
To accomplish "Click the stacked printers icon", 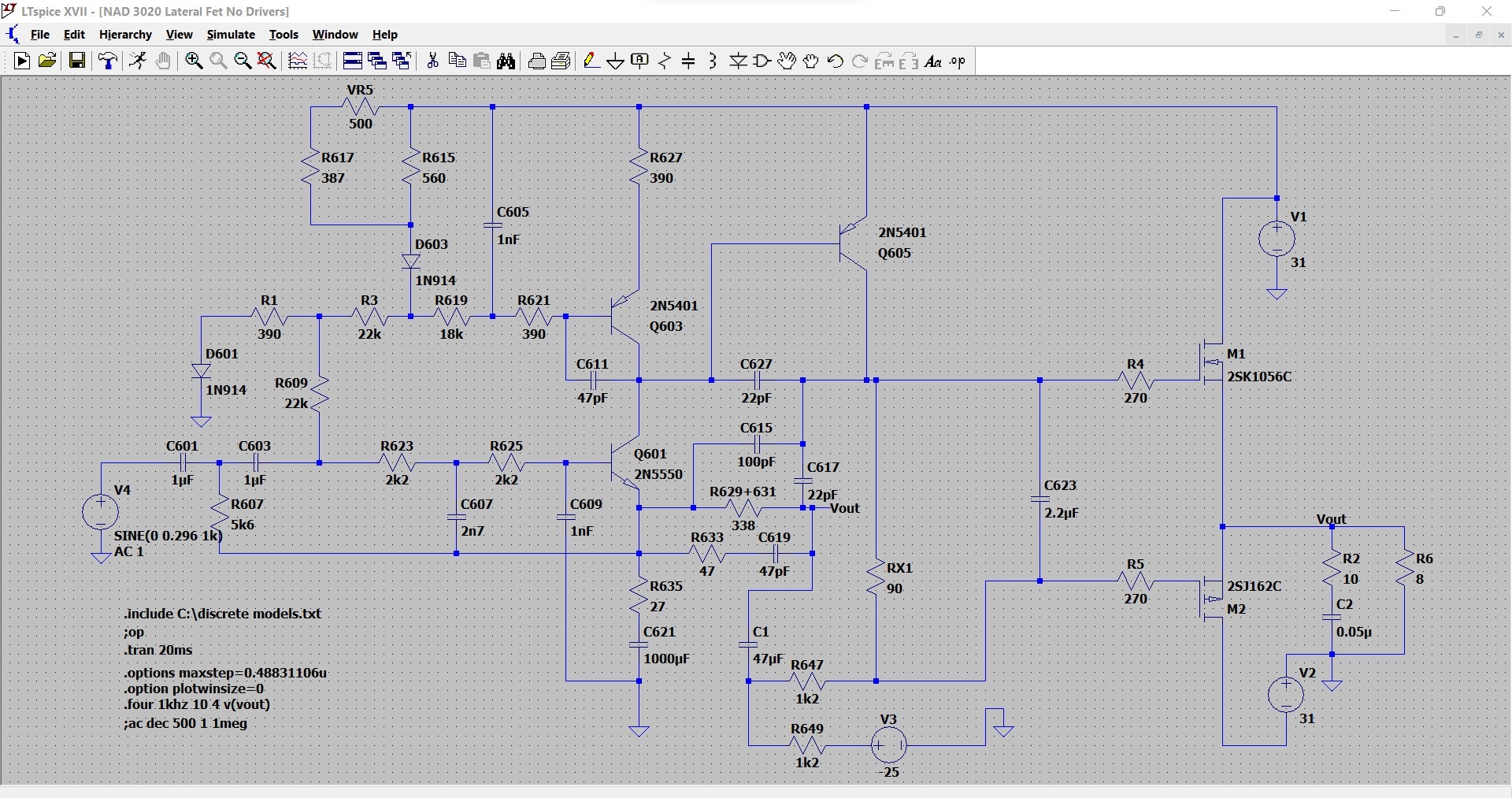I will tap(561, 61).
